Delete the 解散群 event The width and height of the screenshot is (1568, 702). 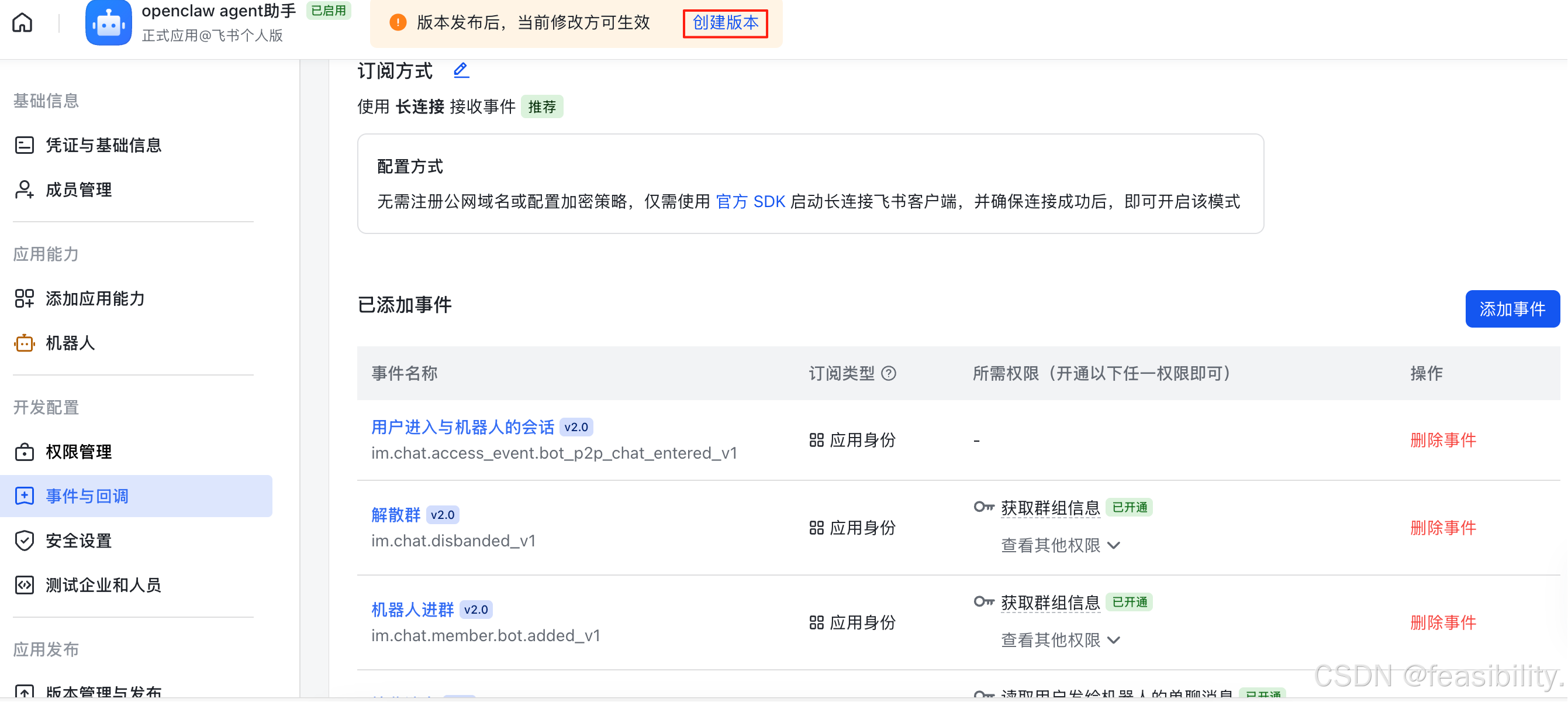(1443, 528)
